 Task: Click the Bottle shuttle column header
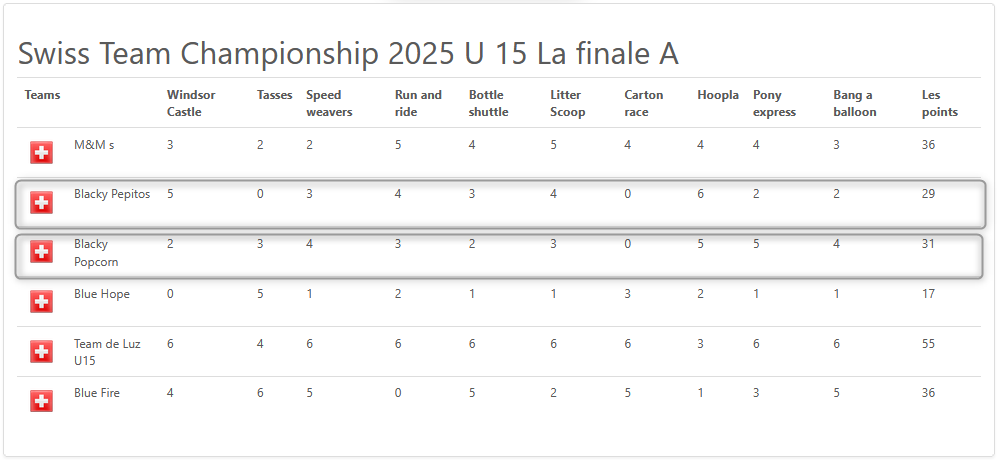(x=489, y=103)
